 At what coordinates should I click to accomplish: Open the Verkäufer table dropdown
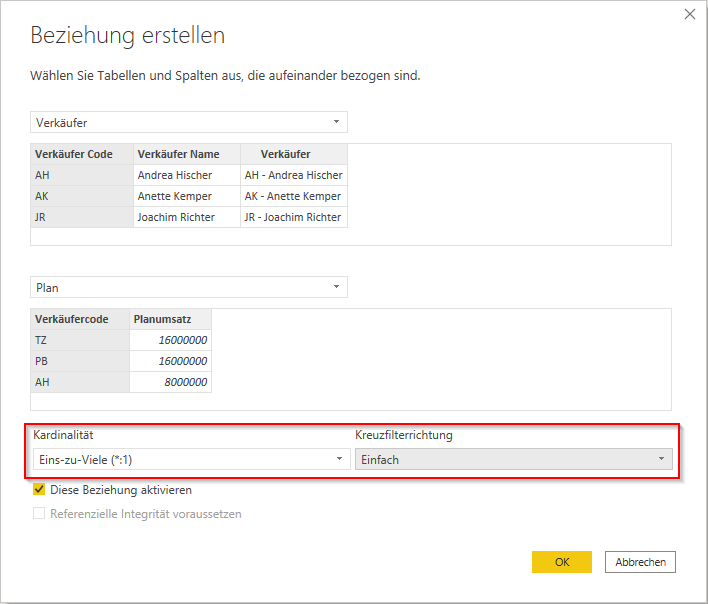point(189,122)
